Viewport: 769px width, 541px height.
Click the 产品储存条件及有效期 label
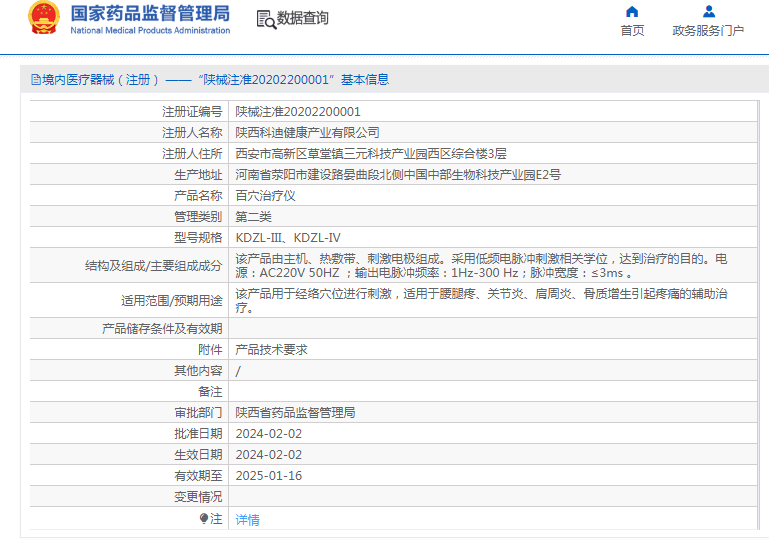click(162, 329)
